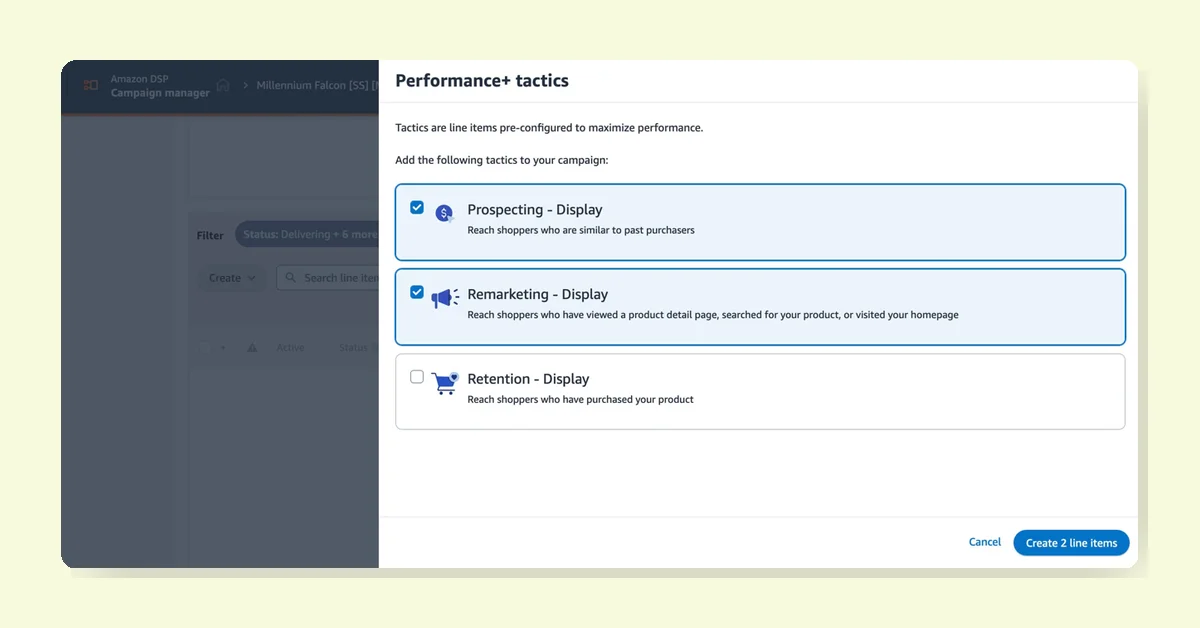The height and width of the screenshot is (628, 1200).
Task: Click the Active column header
Action: (x=290, y=348)
